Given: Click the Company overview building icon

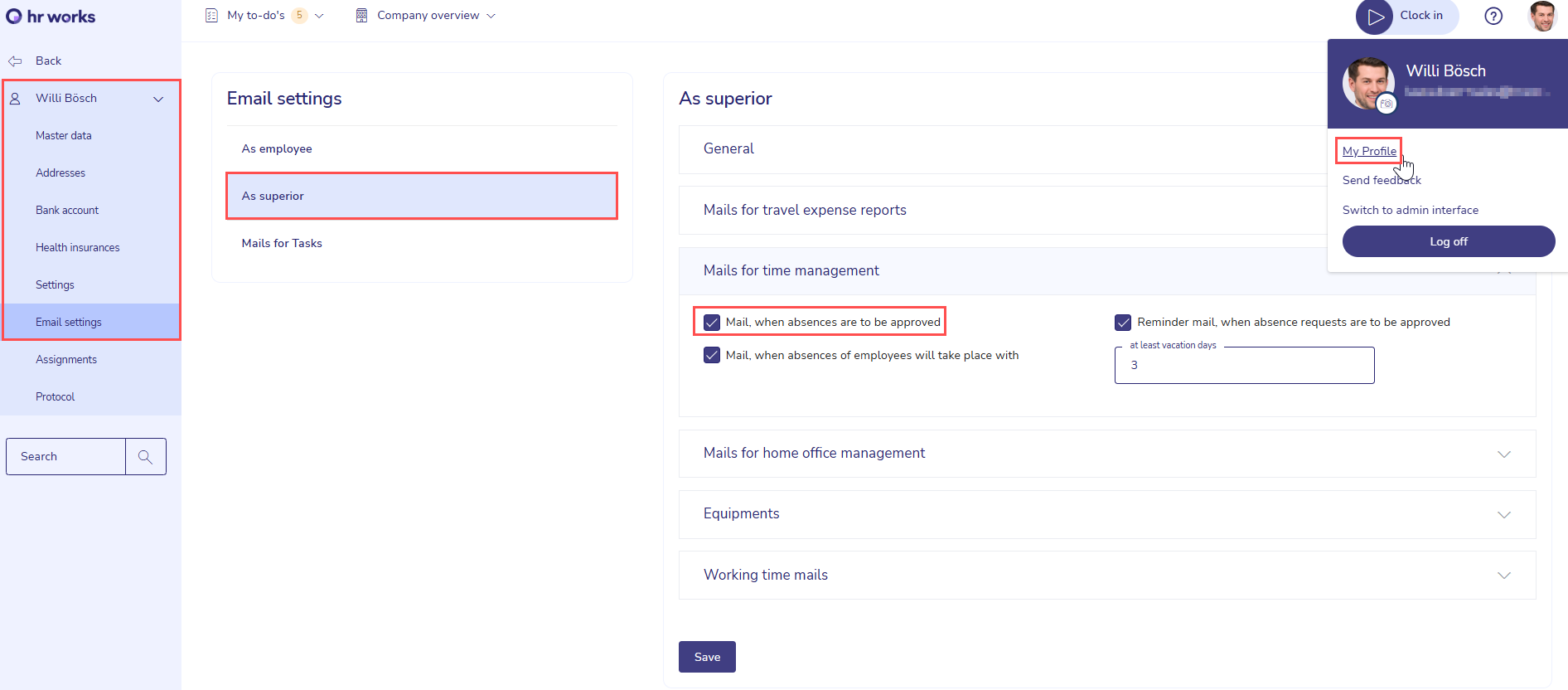Looking at the screenshot, I should (x=361, y=16).
